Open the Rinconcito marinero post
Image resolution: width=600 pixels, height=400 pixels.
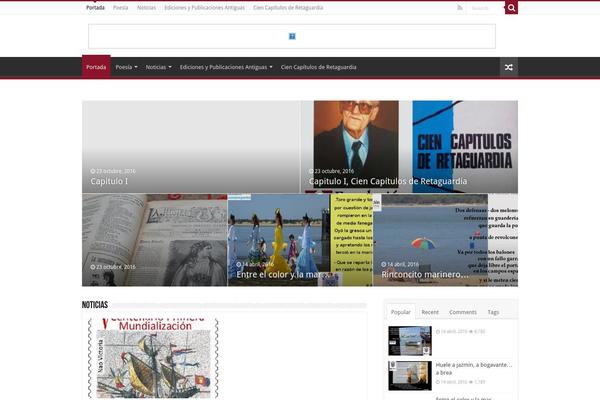(x=445, y=240)
